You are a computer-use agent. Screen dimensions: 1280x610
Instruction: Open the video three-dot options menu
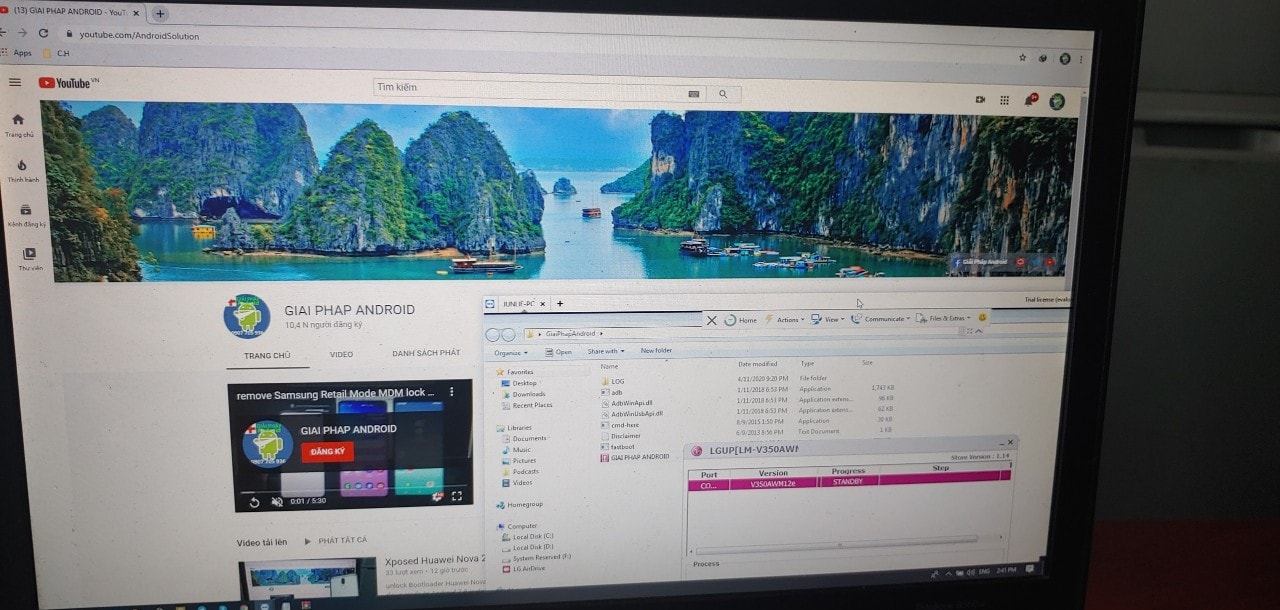tap(451, 392)
